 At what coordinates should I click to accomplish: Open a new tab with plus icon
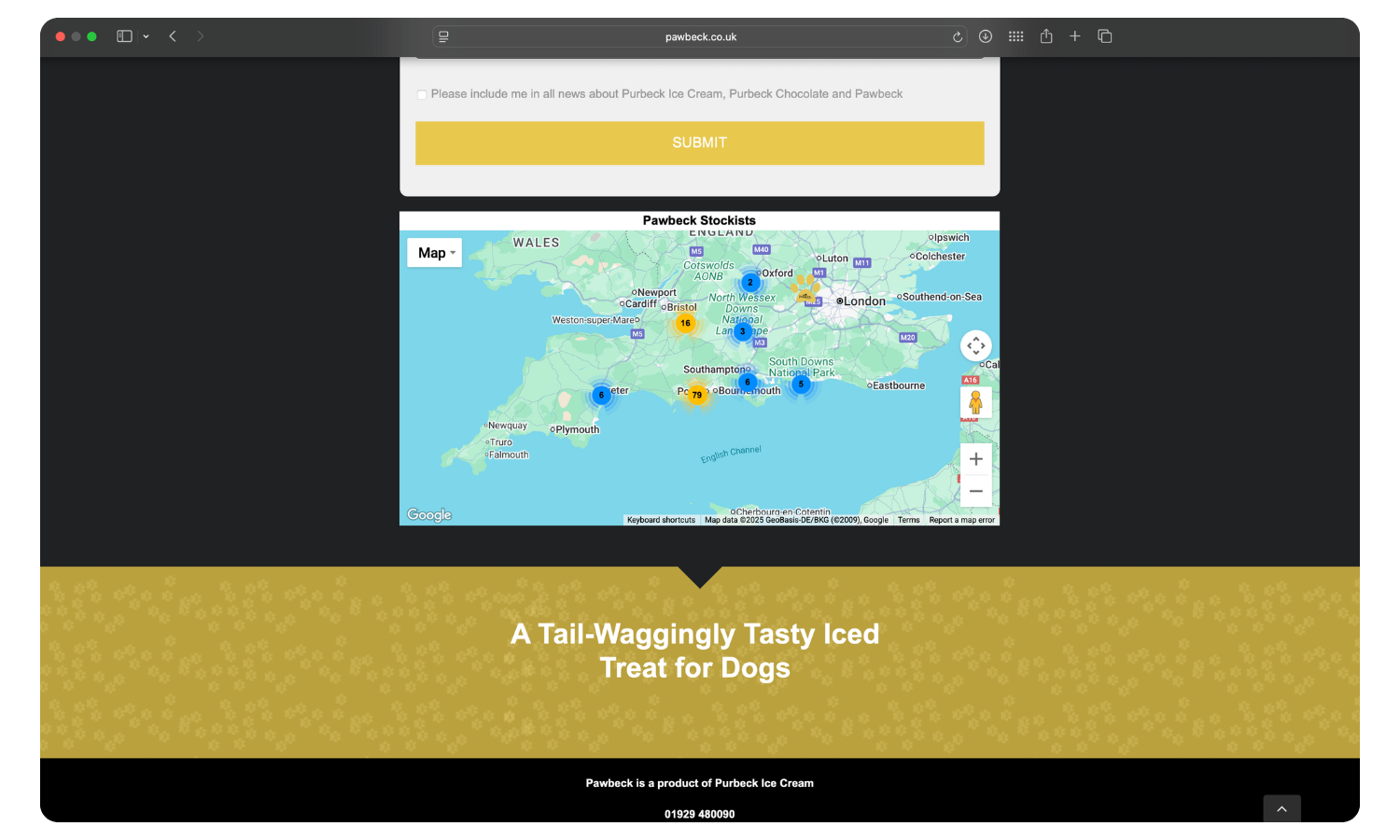(1075, 36)
